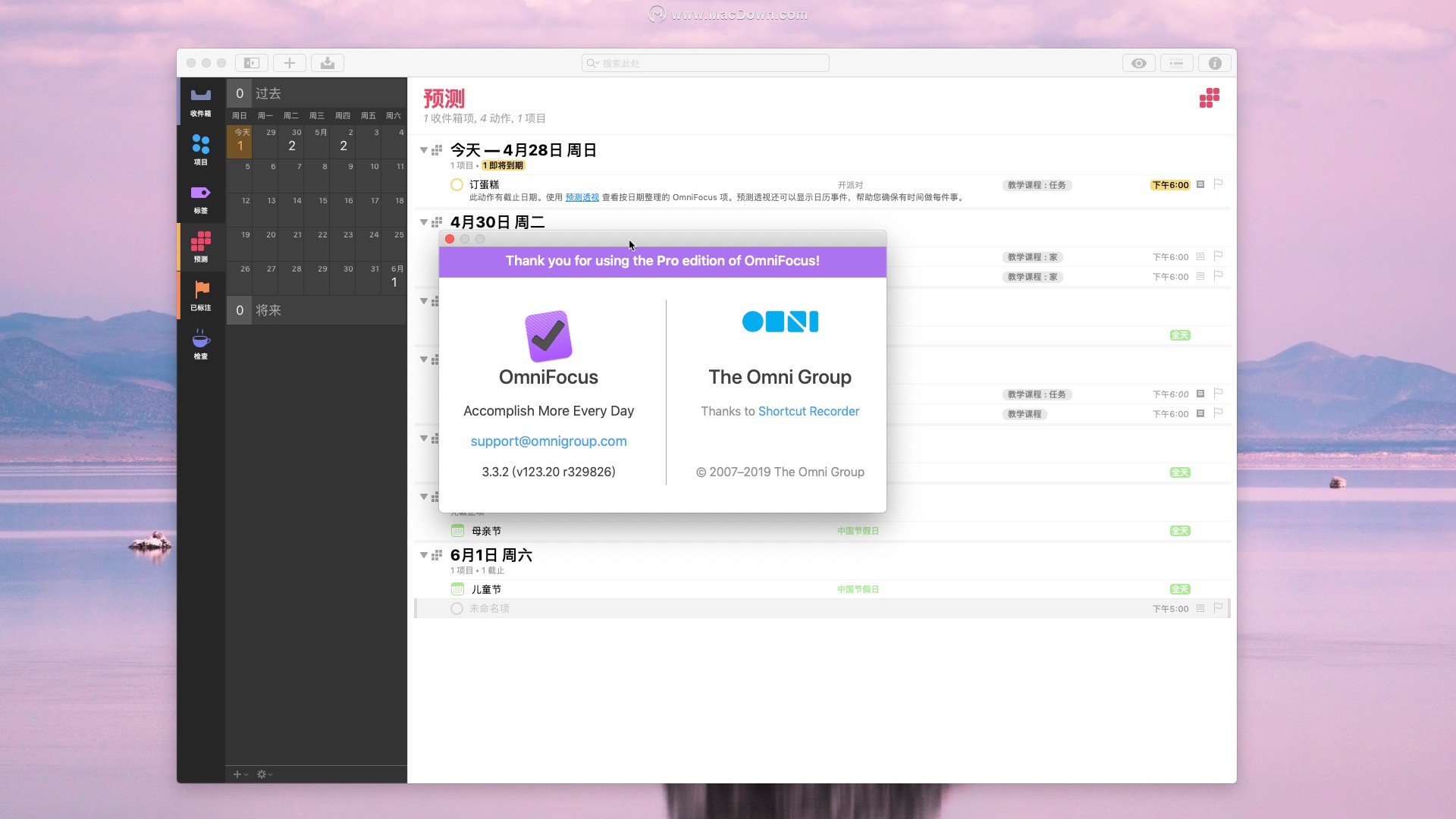Screen dimensions: 1456x819
Task: Mark the 订蛋糕 action complete via its circle
Action: [x=457, y=184]
